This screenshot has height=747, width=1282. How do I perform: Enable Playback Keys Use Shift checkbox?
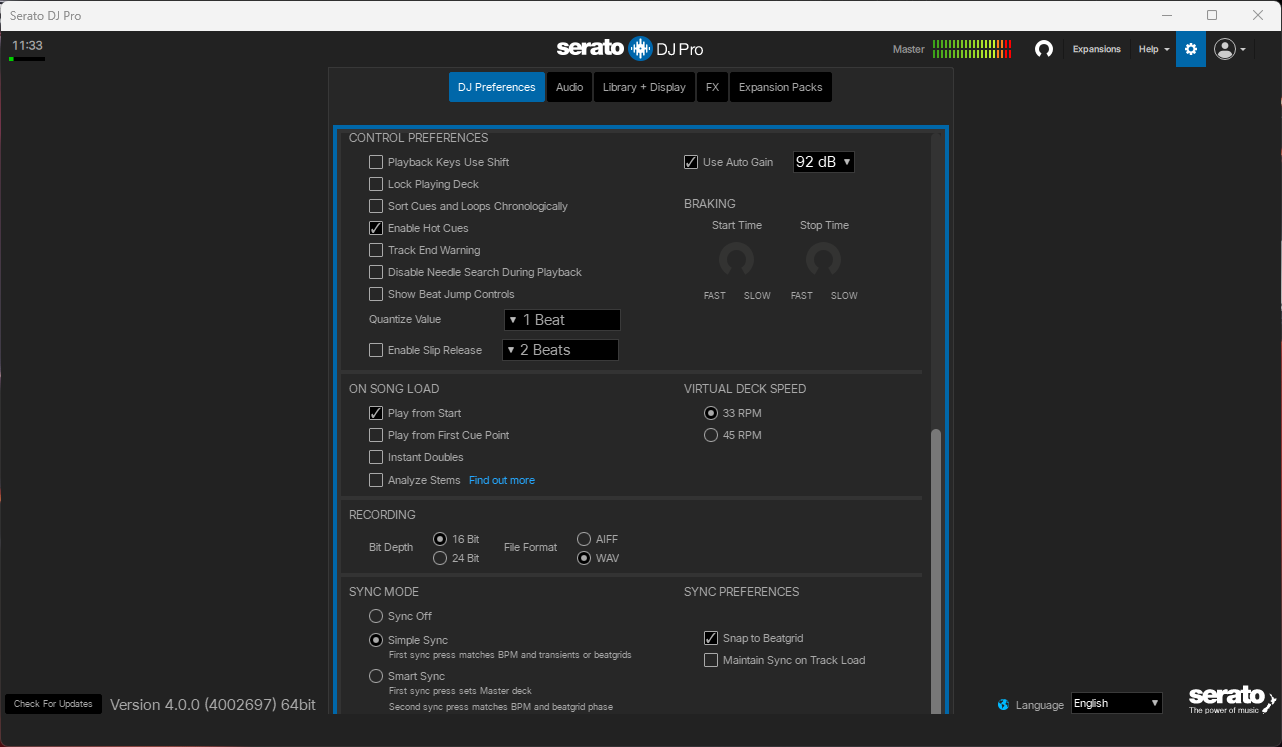(376, 162)
